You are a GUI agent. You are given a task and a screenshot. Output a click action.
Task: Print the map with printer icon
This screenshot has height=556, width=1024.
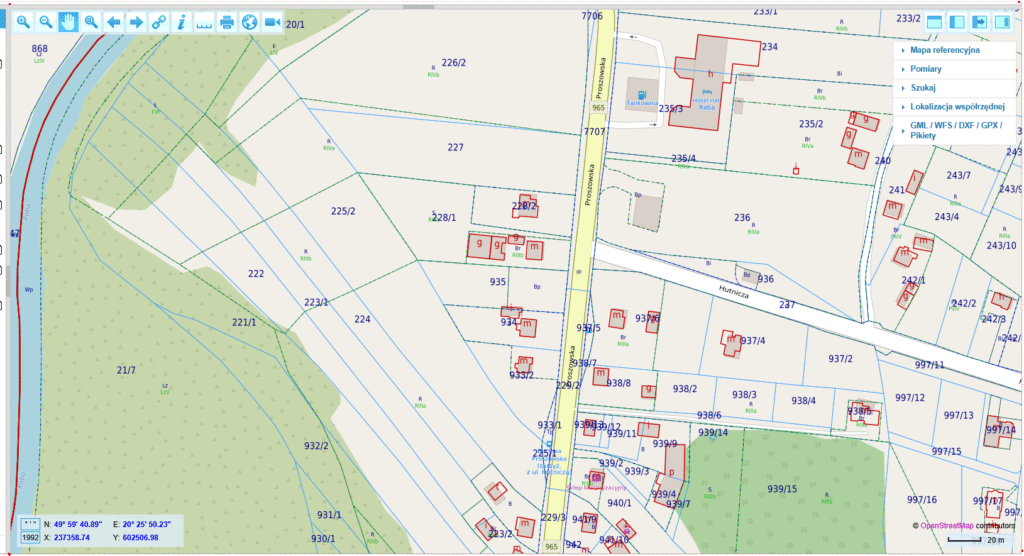(227, 21)
